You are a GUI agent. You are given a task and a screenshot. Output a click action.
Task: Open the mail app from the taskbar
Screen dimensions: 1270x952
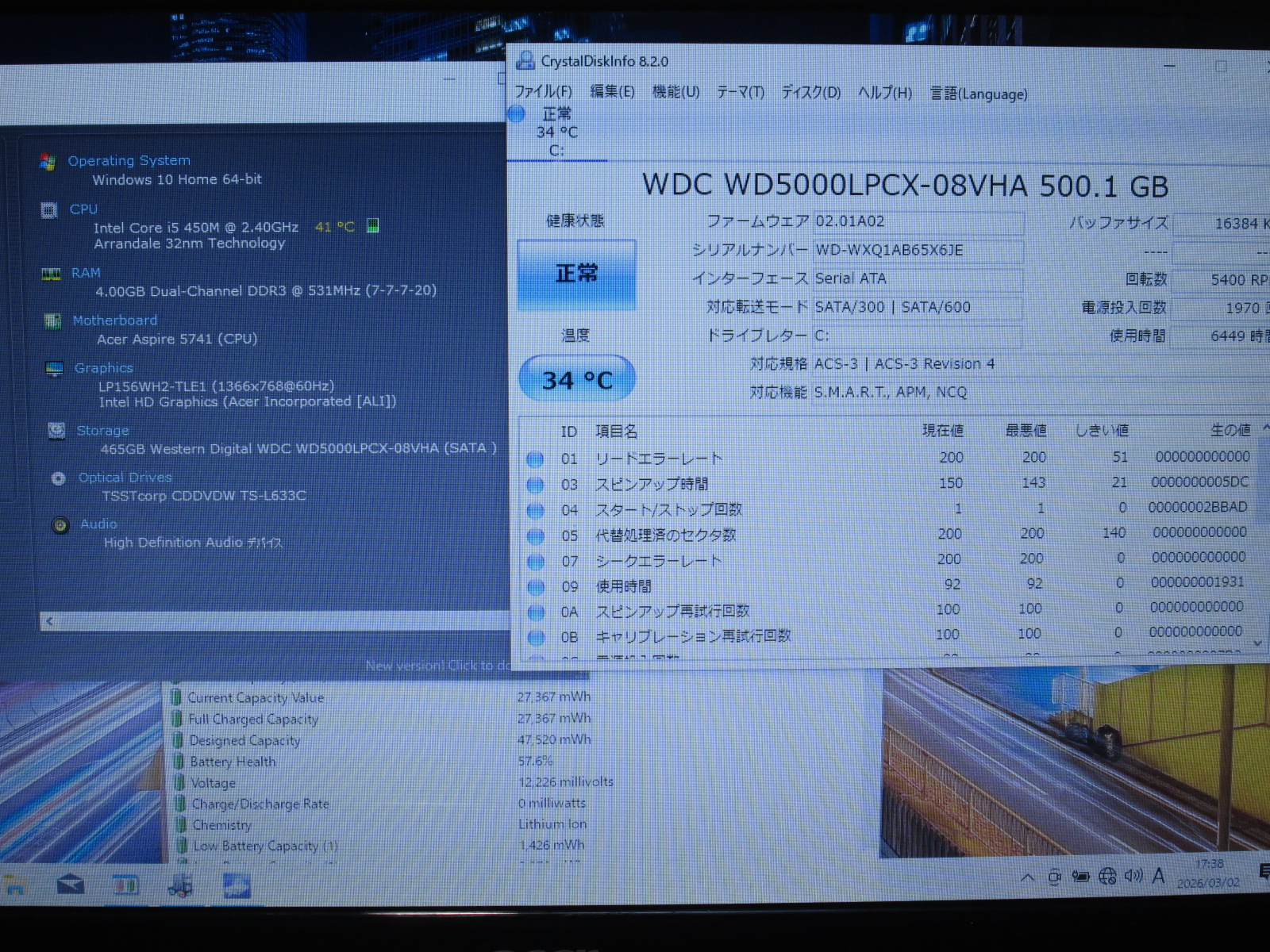click(x=71, y=884)
